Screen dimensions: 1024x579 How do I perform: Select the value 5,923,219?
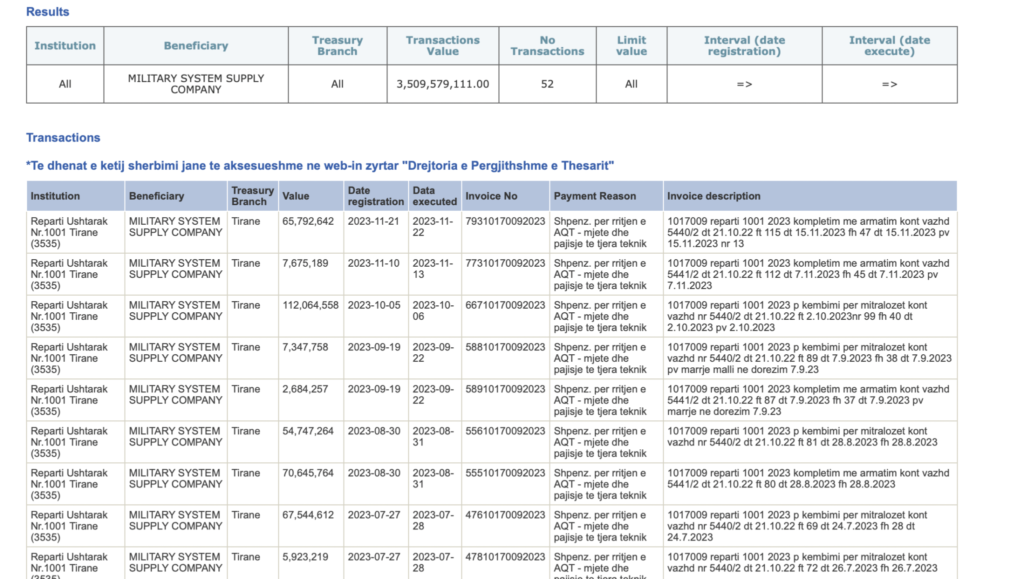(306, 557)
